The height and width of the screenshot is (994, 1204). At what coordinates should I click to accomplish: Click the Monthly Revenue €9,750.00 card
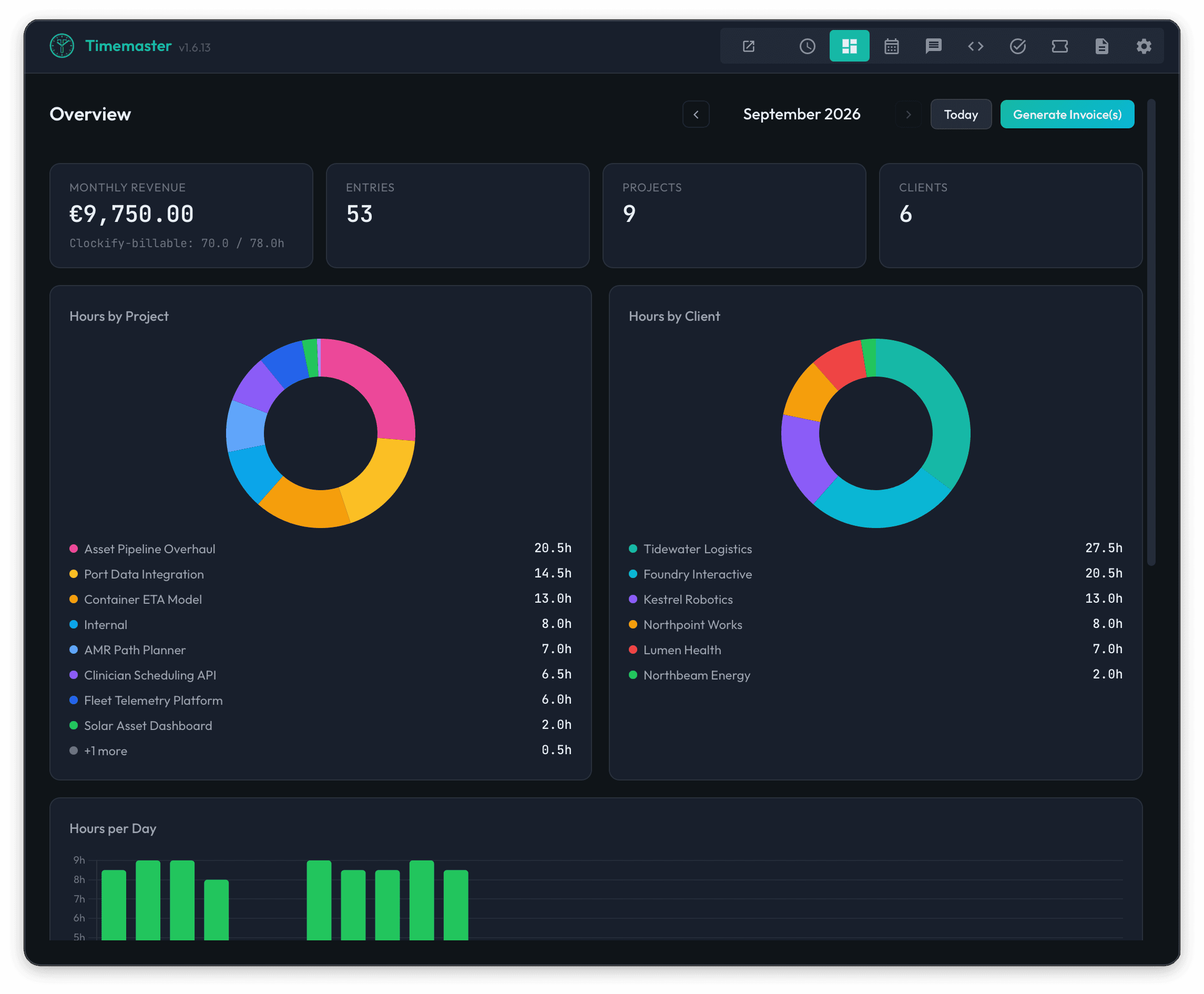pos(181,216)
